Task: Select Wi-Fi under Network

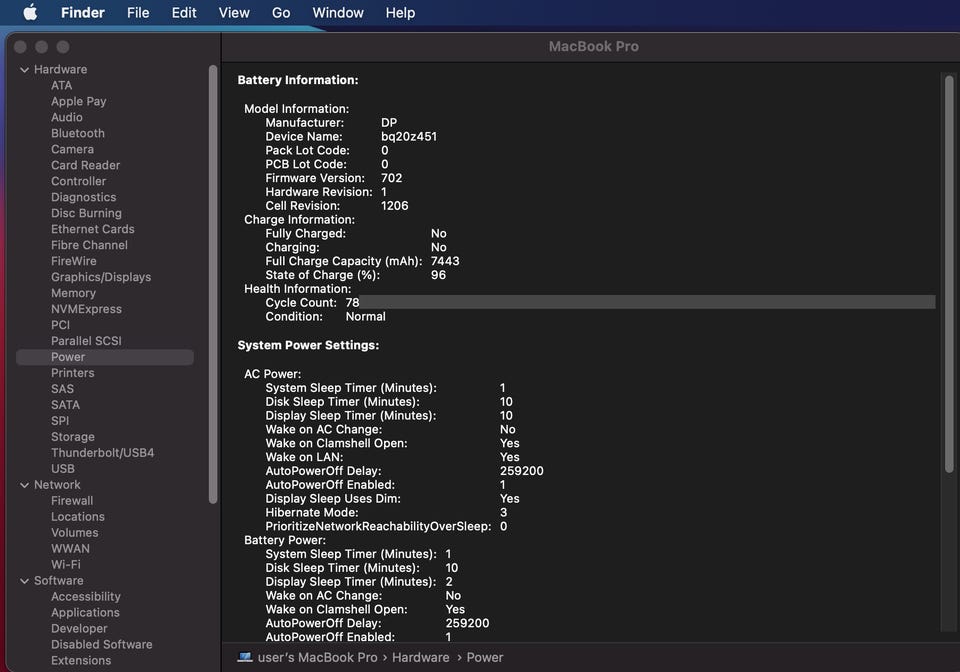Action: 66,564
